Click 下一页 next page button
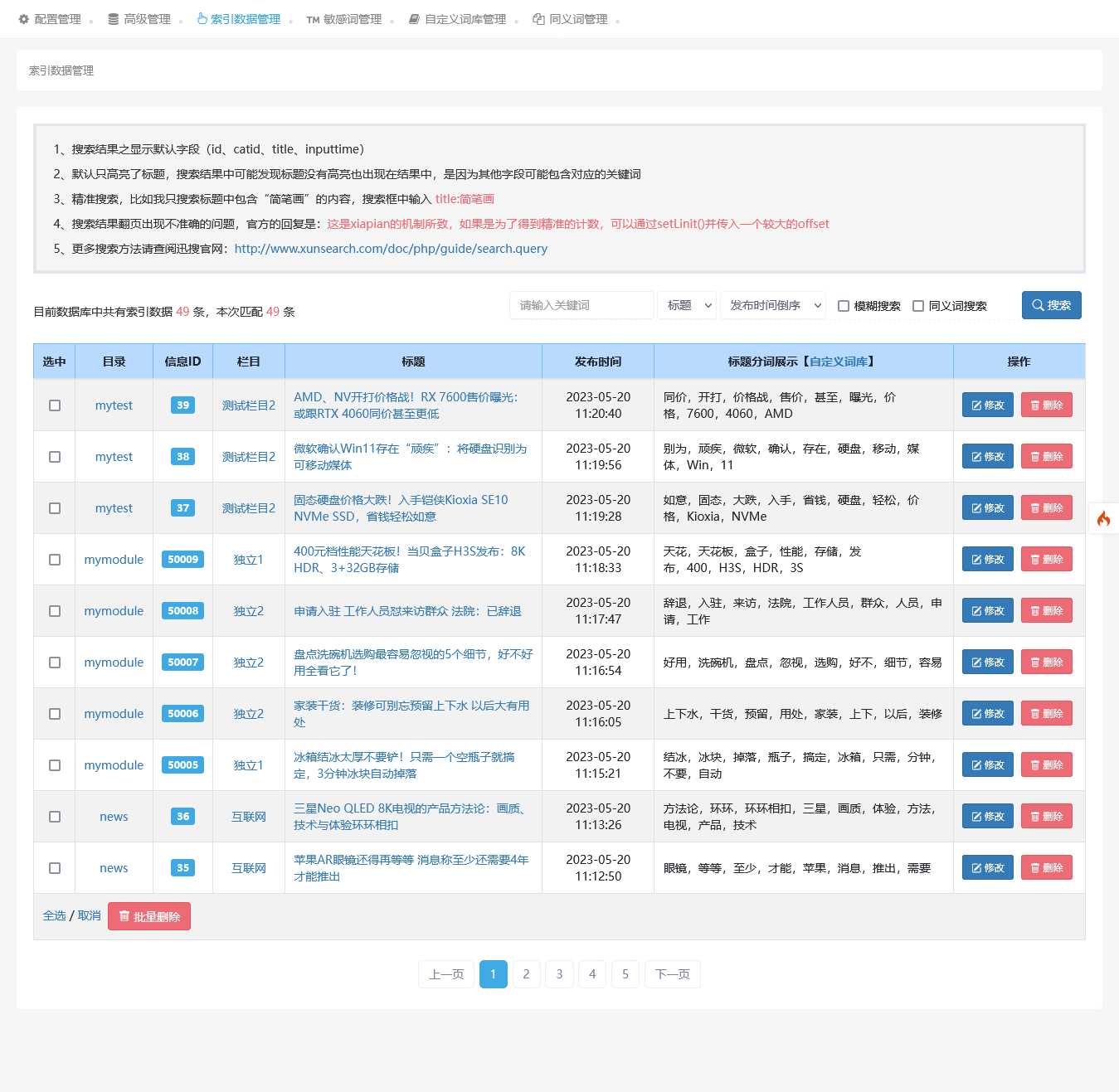This screenshot has height=1092, width=1119. pyautogui.click(x=673, y=974)
